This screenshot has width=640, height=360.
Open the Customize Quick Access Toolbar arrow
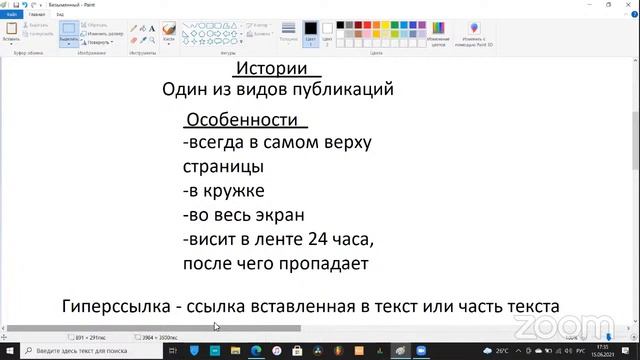click(x=41, y=5)
